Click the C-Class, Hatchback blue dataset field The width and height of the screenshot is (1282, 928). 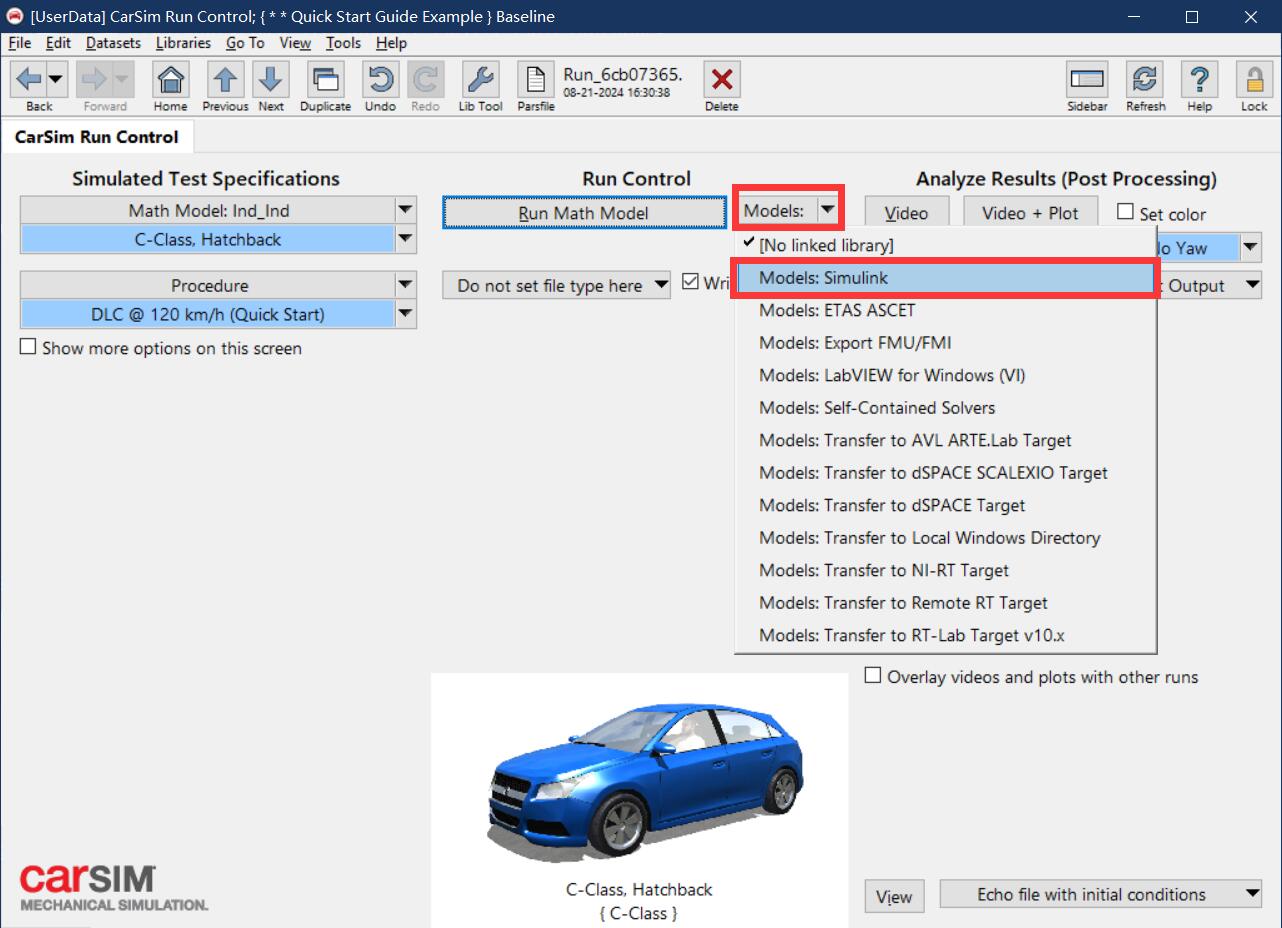coord(207,239)
